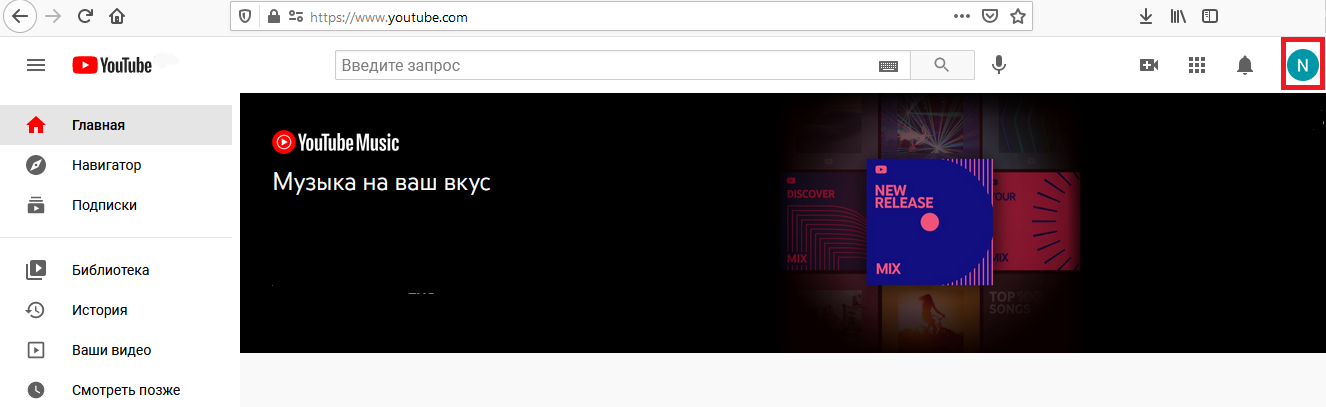Start voice search with microphone icon
The image size is (1326, 407).
click(x=998, y=65)
